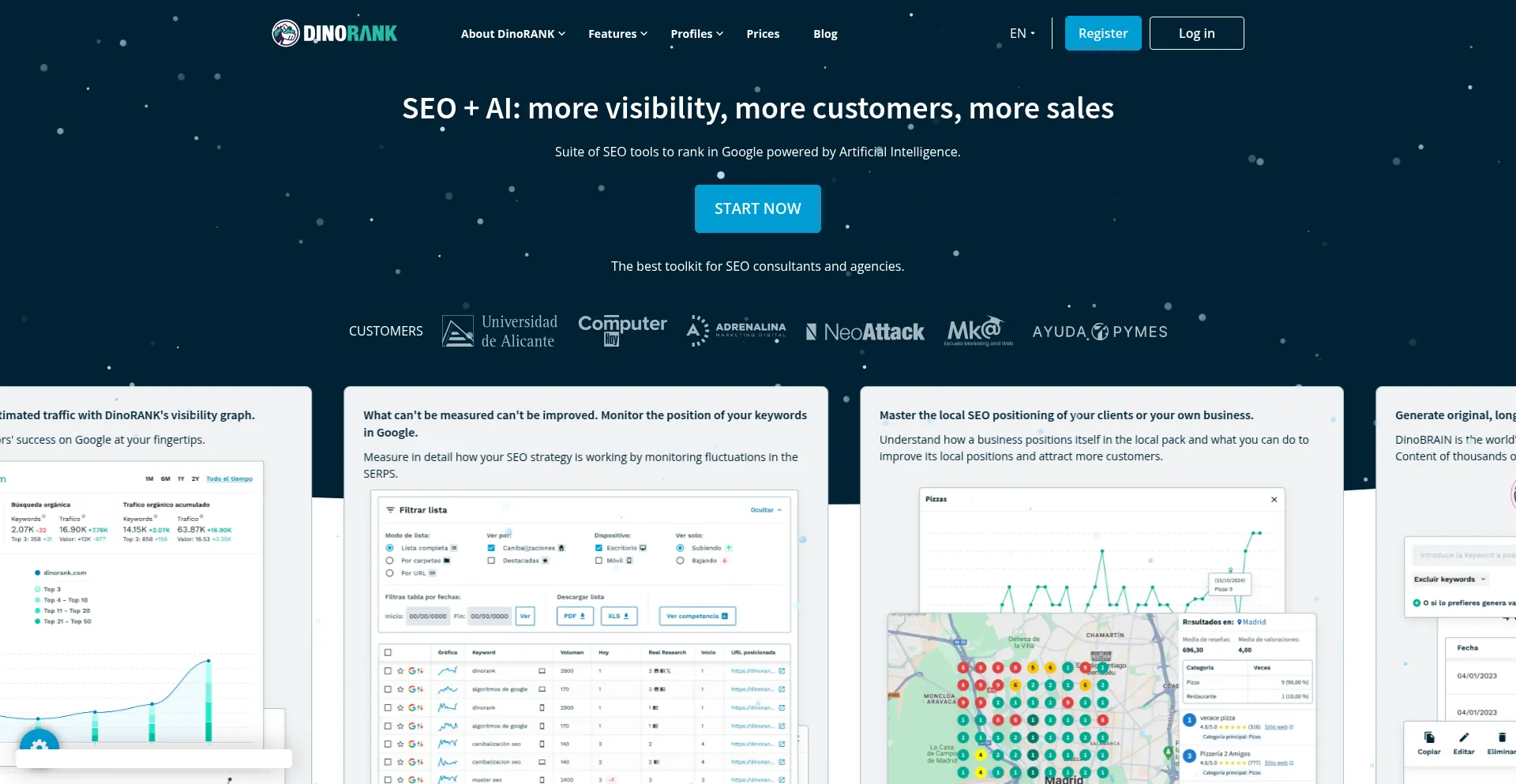1516x784 pixels.
Task: Select the Por carpetas radio option
Action: (x=389, y=561)
